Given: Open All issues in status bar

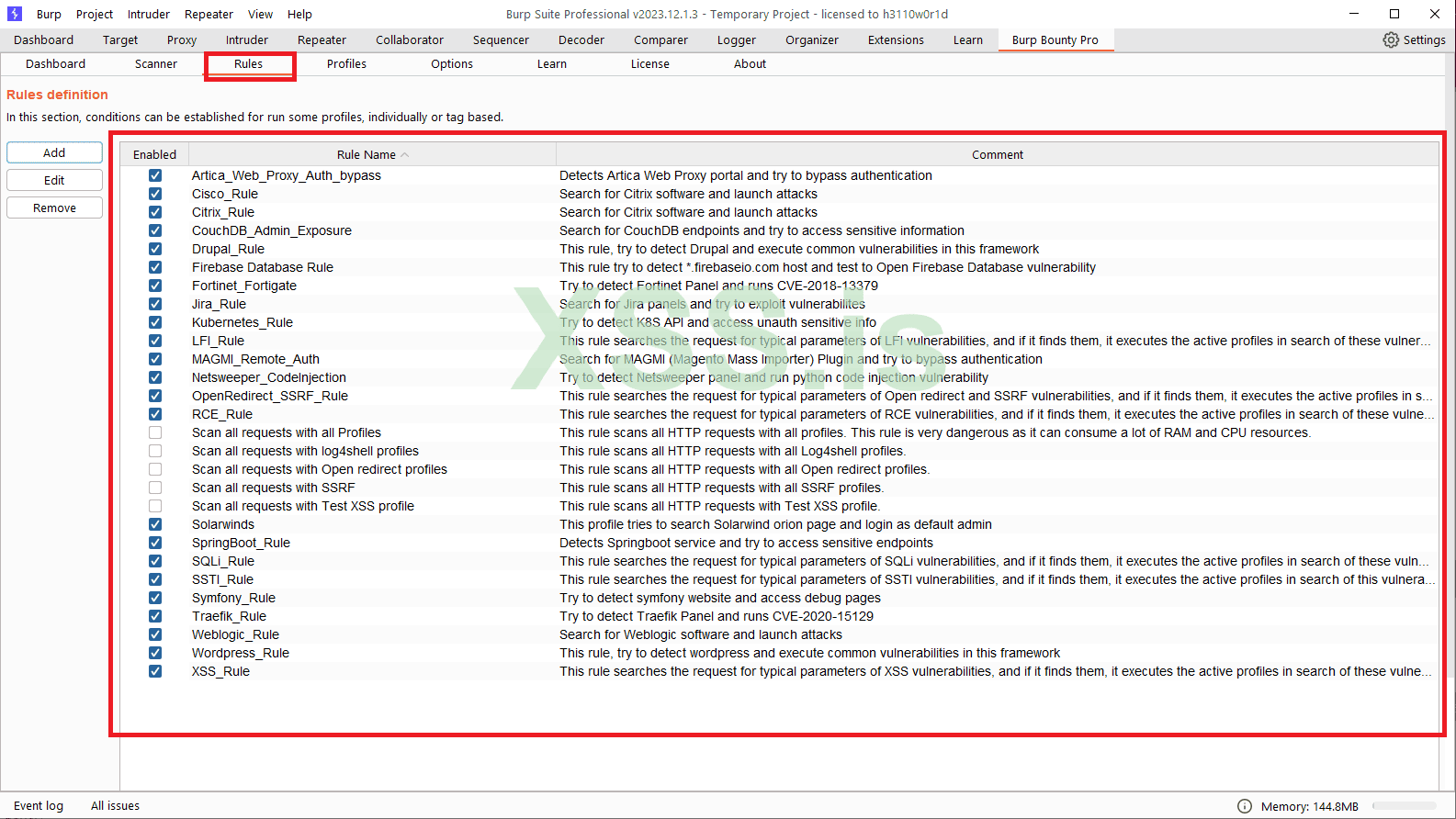Looking at the screenshot, I should (115, 806).
